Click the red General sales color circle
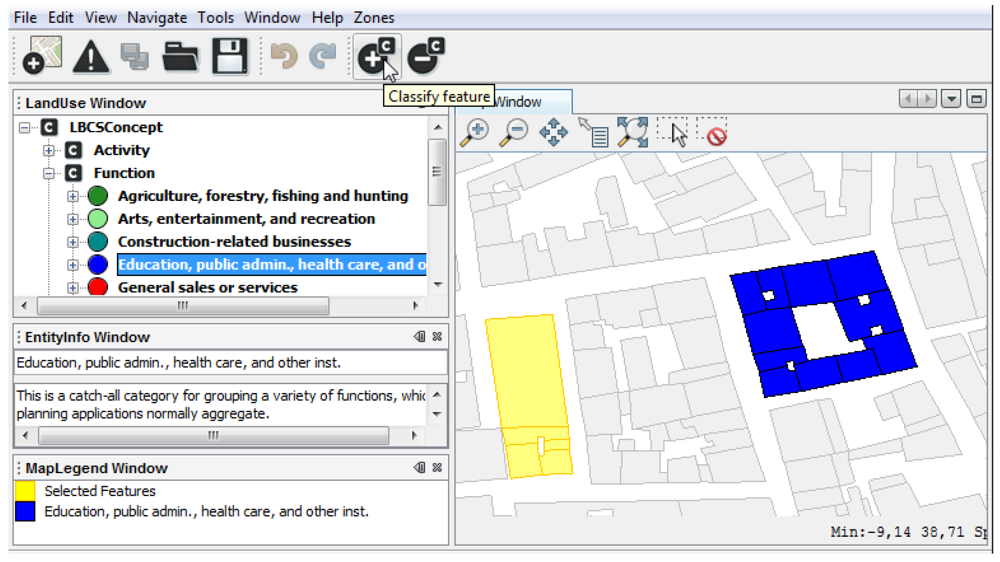This screenshot has width=1000, height=562. pos(98,287)
